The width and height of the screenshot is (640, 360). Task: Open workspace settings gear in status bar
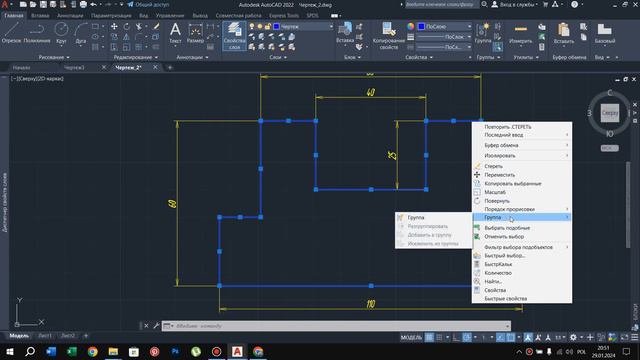[573, 337]
